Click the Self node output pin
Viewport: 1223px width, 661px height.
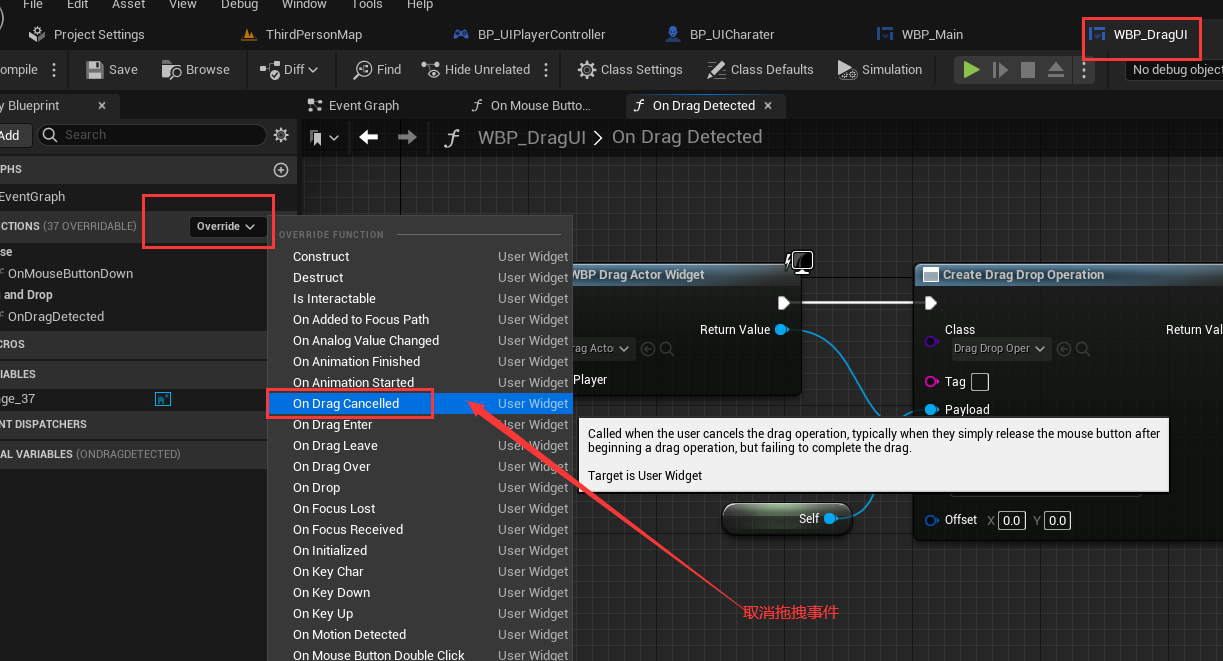[830, 519]
